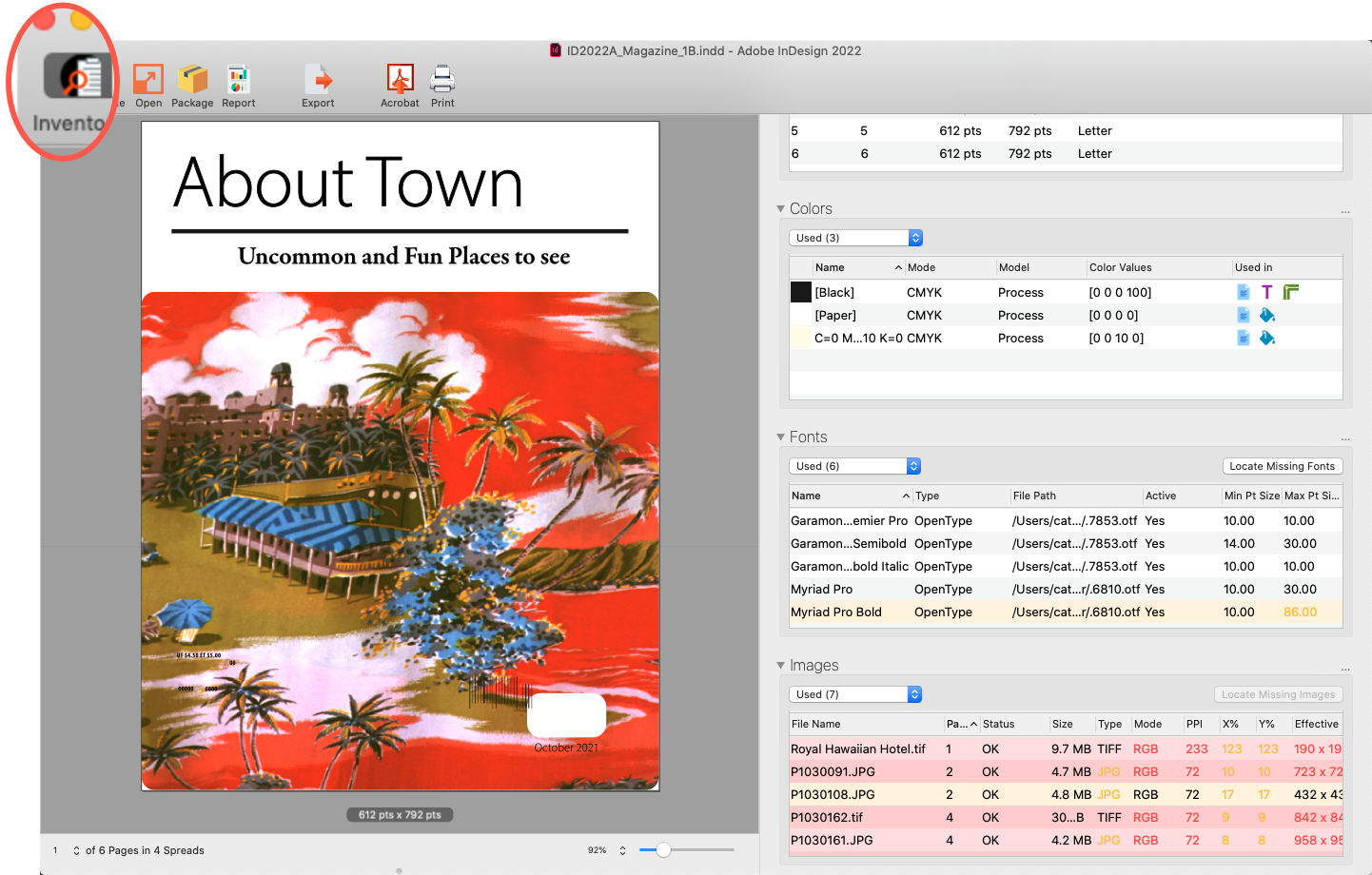Click the Print printer icon

click(x=442, y=79)
